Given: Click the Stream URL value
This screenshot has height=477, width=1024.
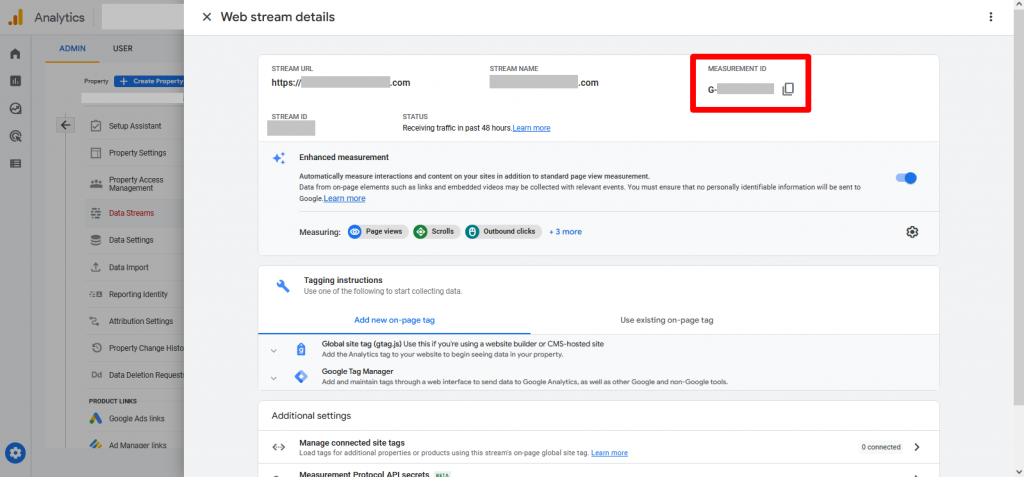Looking at the screenshot, I should click(x=341, y=83).
